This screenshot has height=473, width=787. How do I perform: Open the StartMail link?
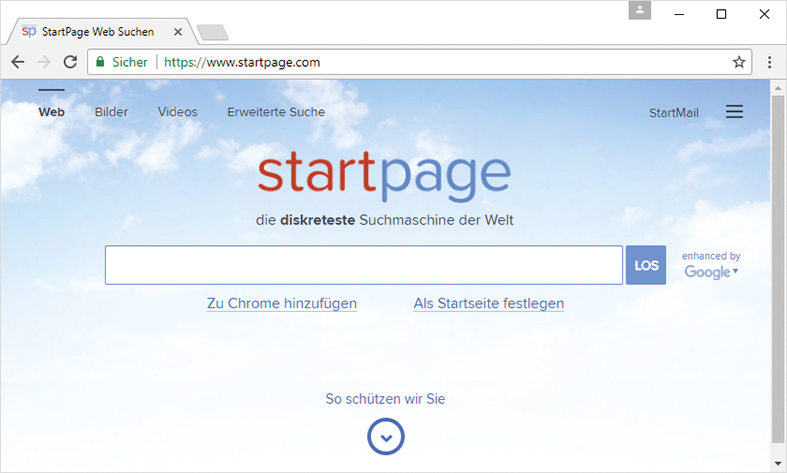(x=674, y=112)
